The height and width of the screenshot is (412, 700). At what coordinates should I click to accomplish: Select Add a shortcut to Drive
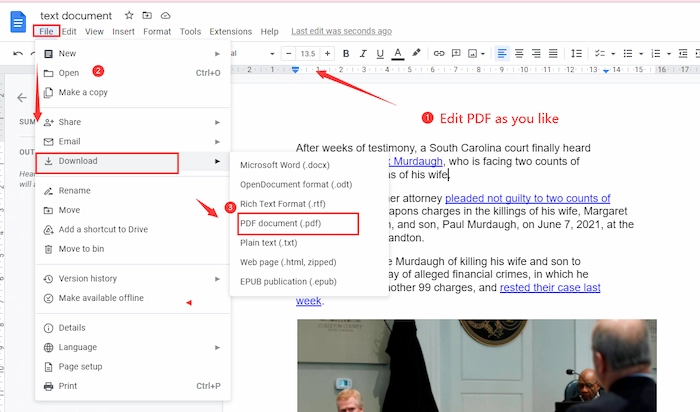pos(133,229)
